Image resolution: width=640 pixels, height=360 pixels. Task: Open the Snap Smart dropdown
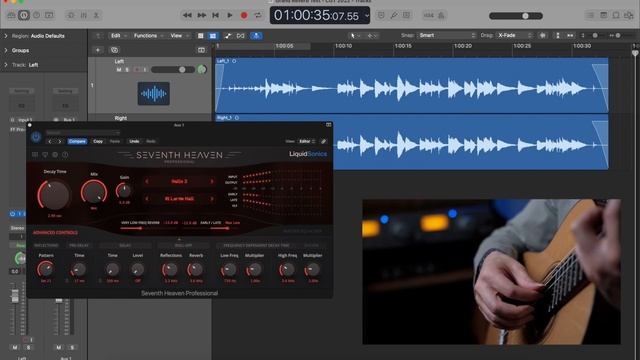point(447,36)
